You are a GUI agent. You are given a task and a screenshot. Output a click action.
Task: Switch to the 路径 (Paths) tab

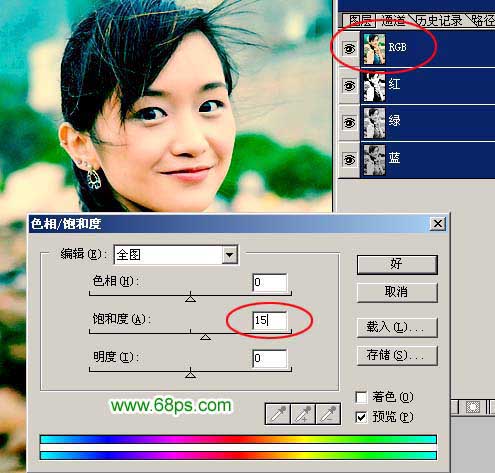[483, 21]
